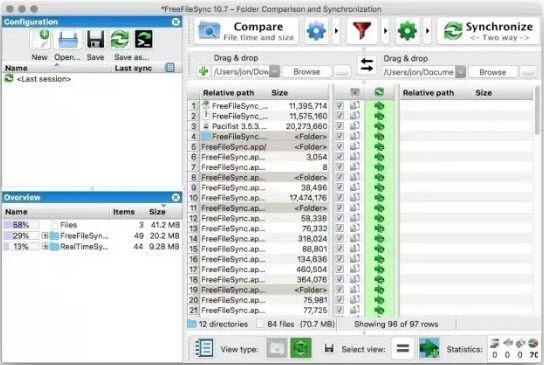
Task: Click the Items column header in Overview
Action: [x=124, y=212]
